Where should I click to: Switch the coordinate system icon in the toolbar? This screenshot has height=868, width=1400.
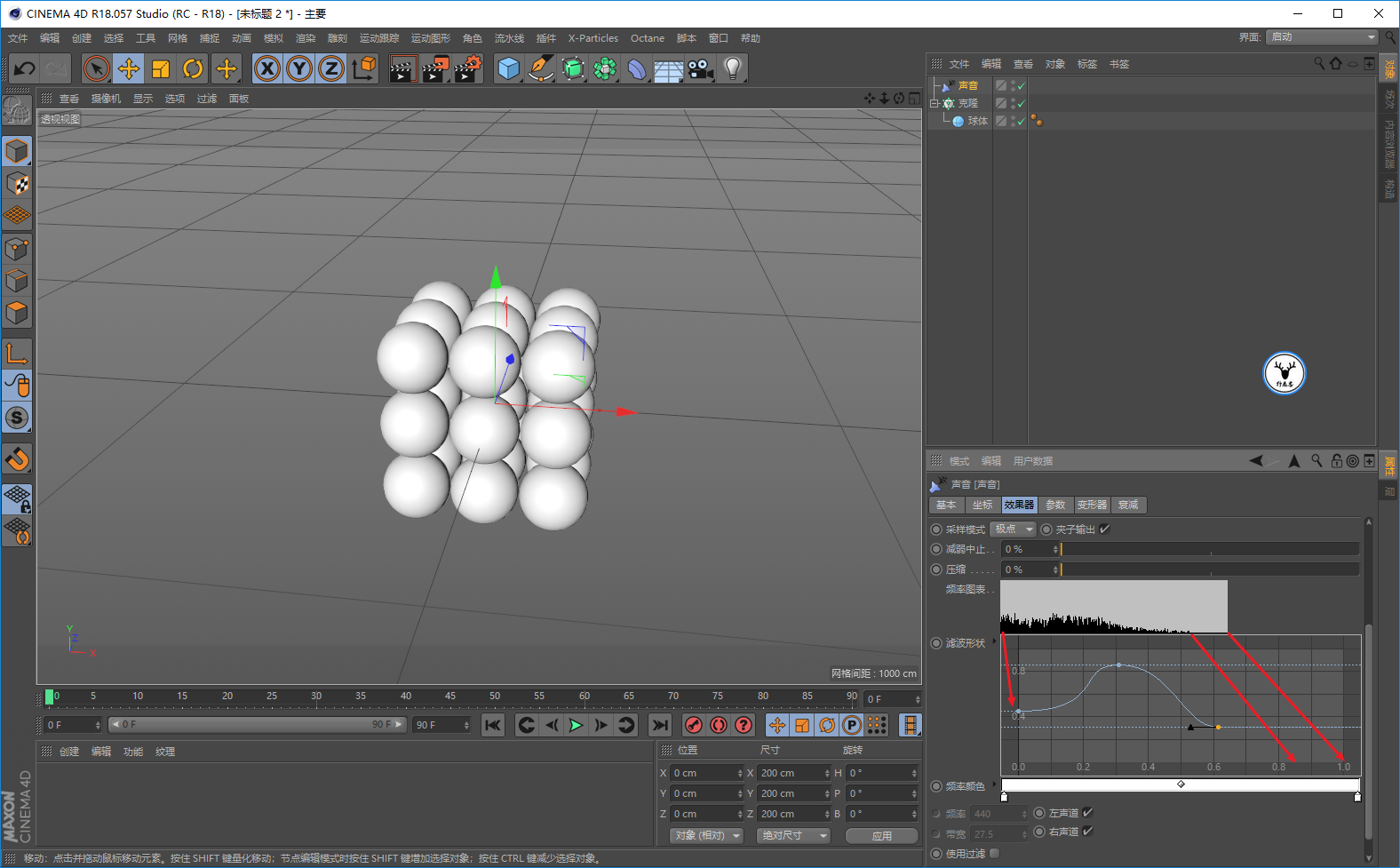coord(363,68)
